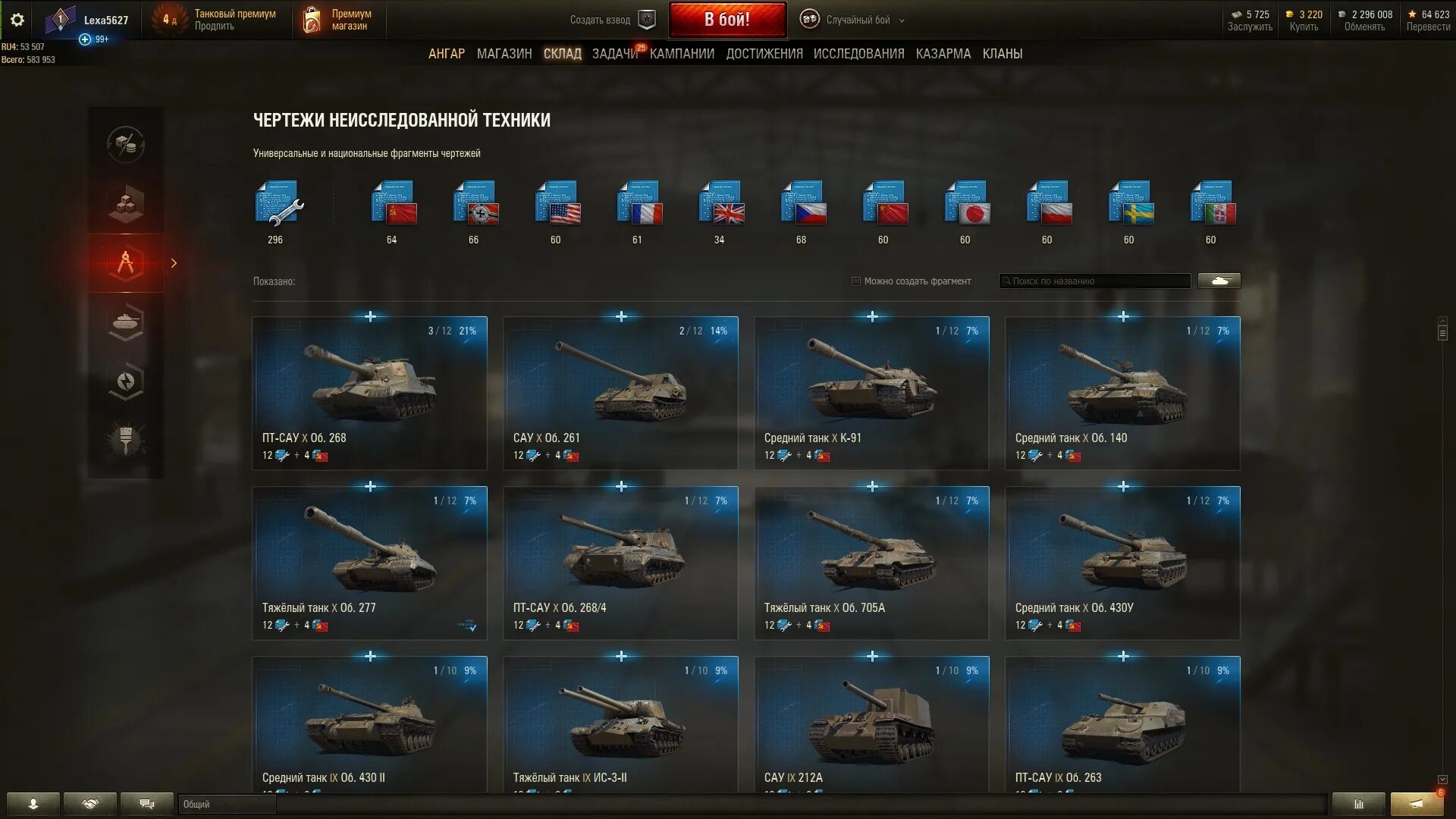This screenshot has height=819, width=1456.
Task: Expand the sidebar arrow beside the blueprints icon
Action: [x=174, y=263]
